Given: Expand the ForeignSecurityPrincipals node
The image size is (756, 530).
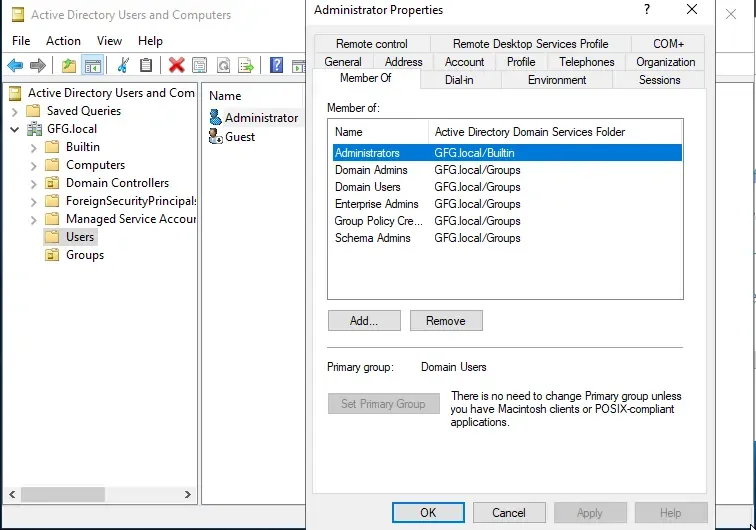Looking at the screenshot, I should (33, 202).
